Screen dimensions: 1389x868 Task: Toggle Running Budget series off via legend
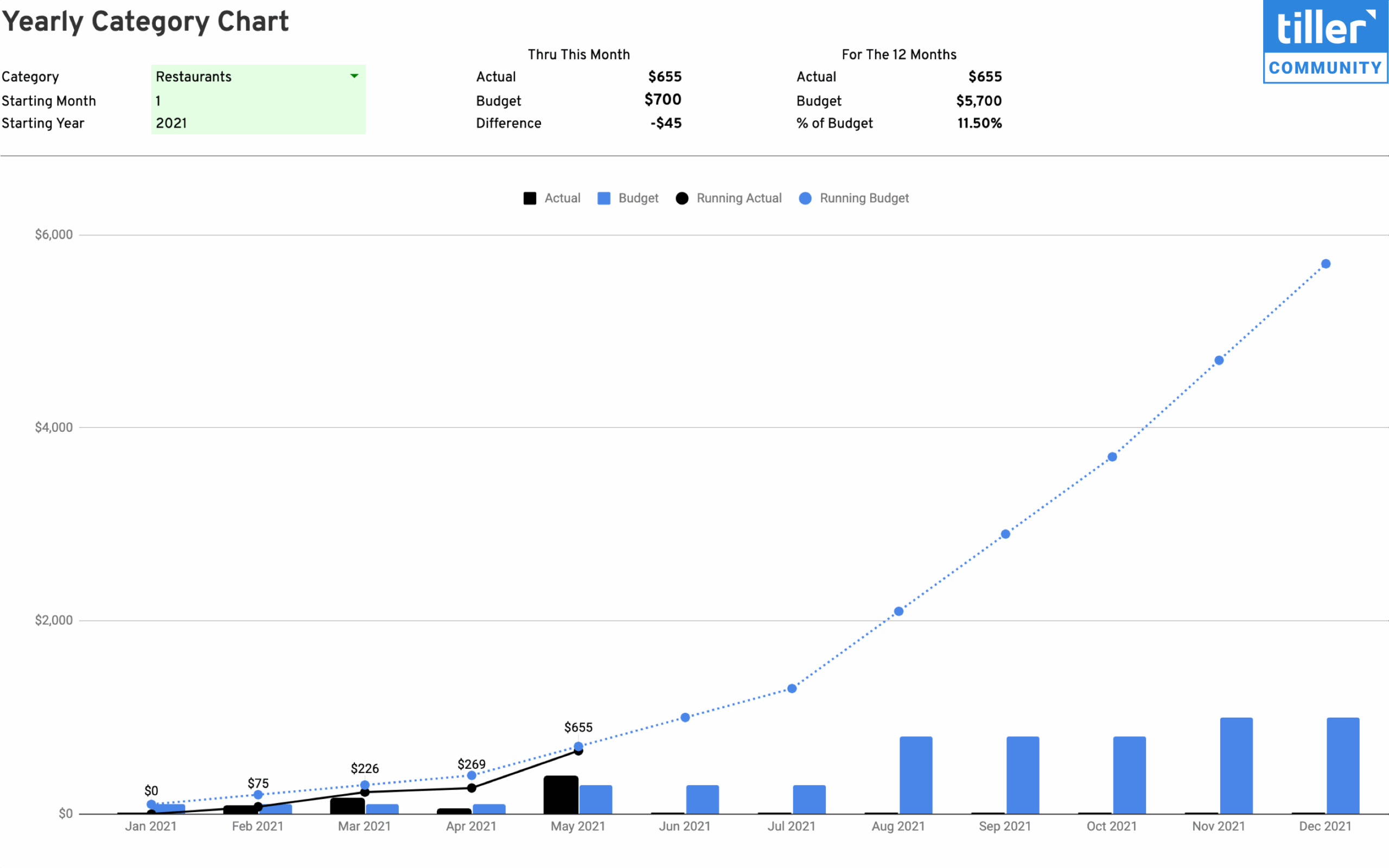[853, 198]
